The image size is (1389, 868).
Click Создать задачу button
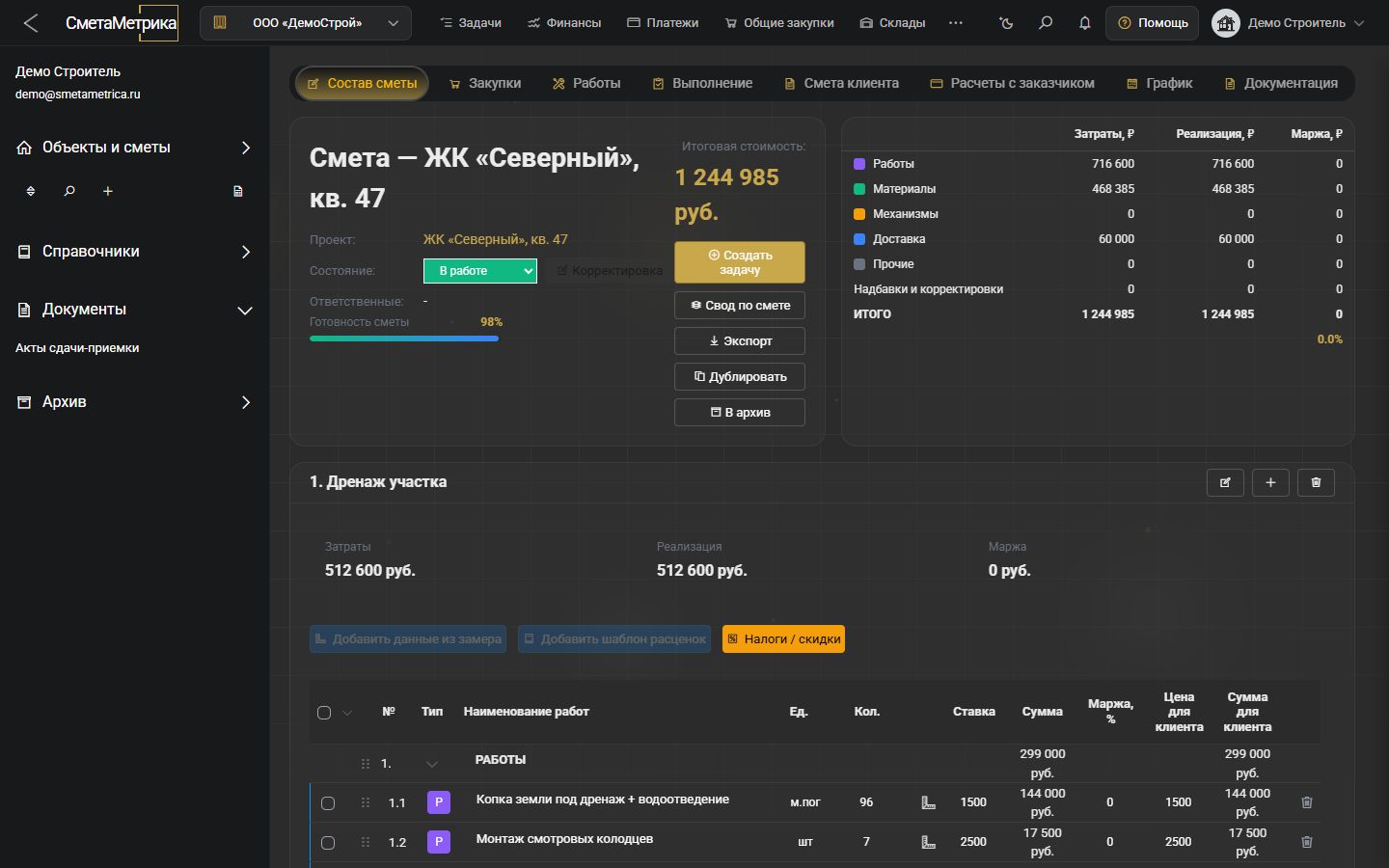[740, 262]
